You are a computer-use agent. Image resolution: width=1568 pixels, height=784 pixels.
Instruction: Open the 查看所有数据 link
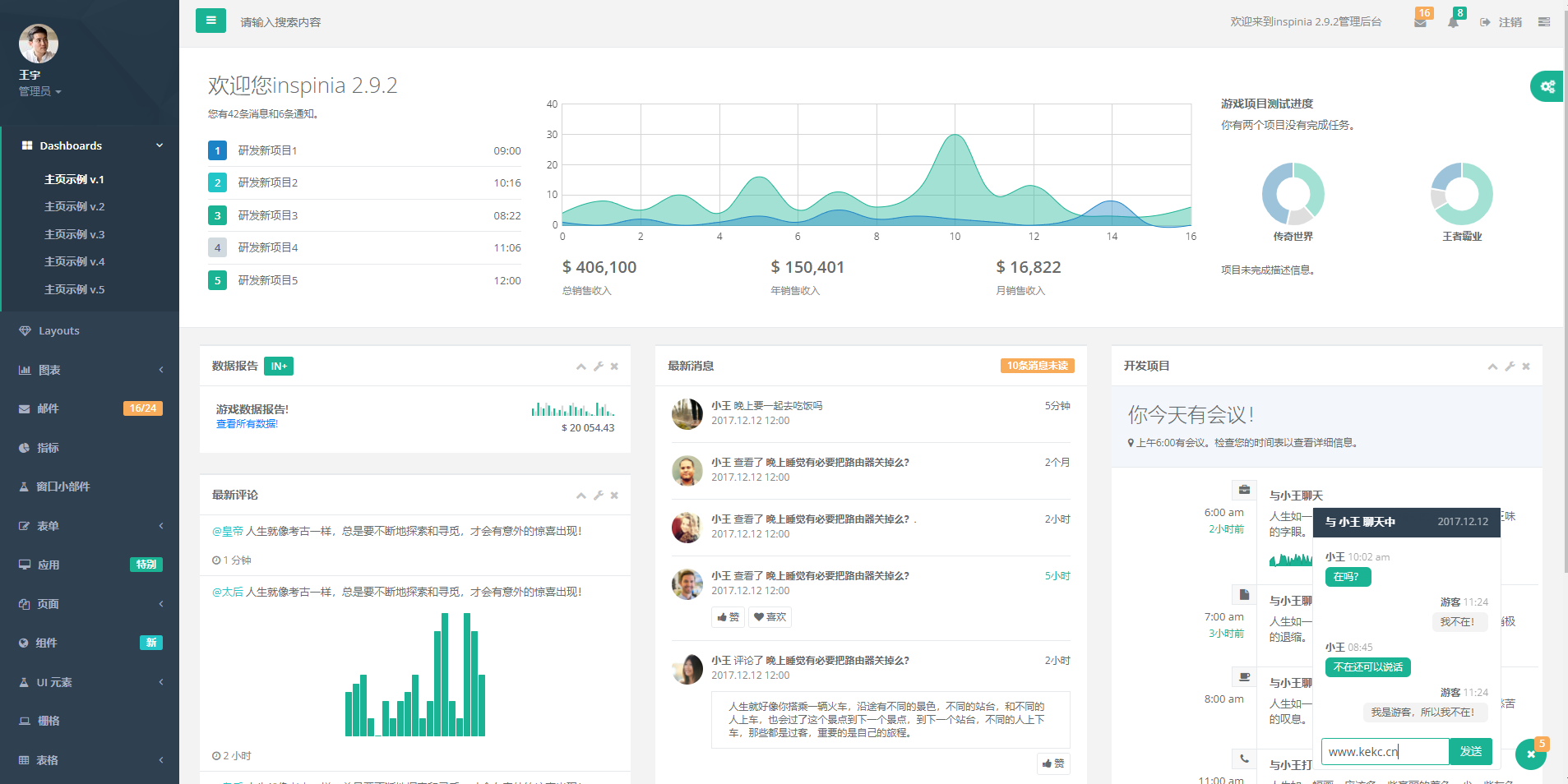[x=247, y=424]
